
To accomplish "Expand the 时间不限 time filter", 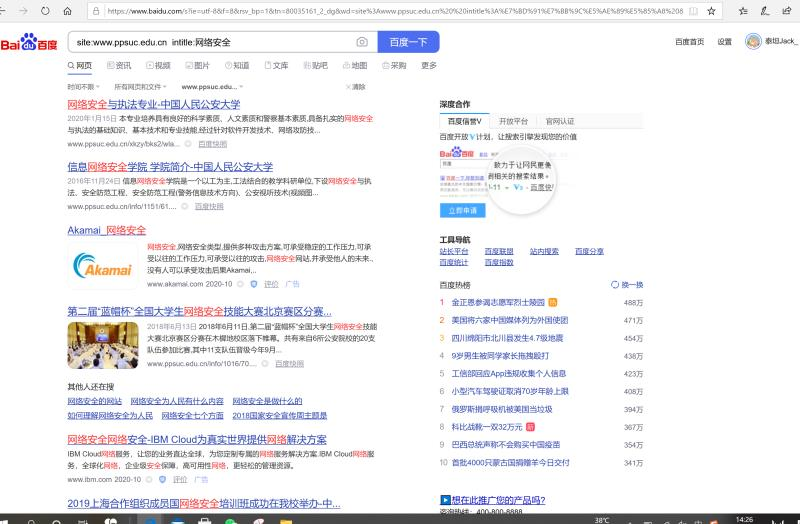I will coord(84,87).
